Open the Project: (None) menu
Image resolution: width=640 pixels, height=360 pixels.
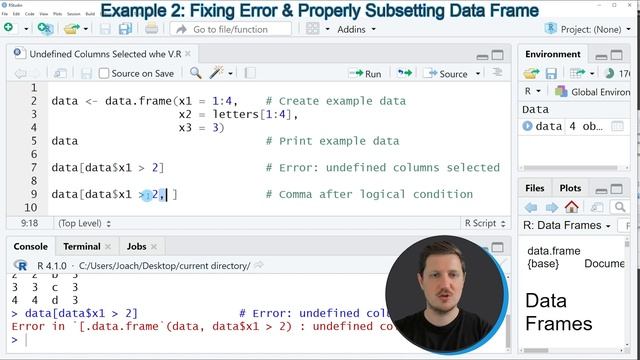coord(588,29)
